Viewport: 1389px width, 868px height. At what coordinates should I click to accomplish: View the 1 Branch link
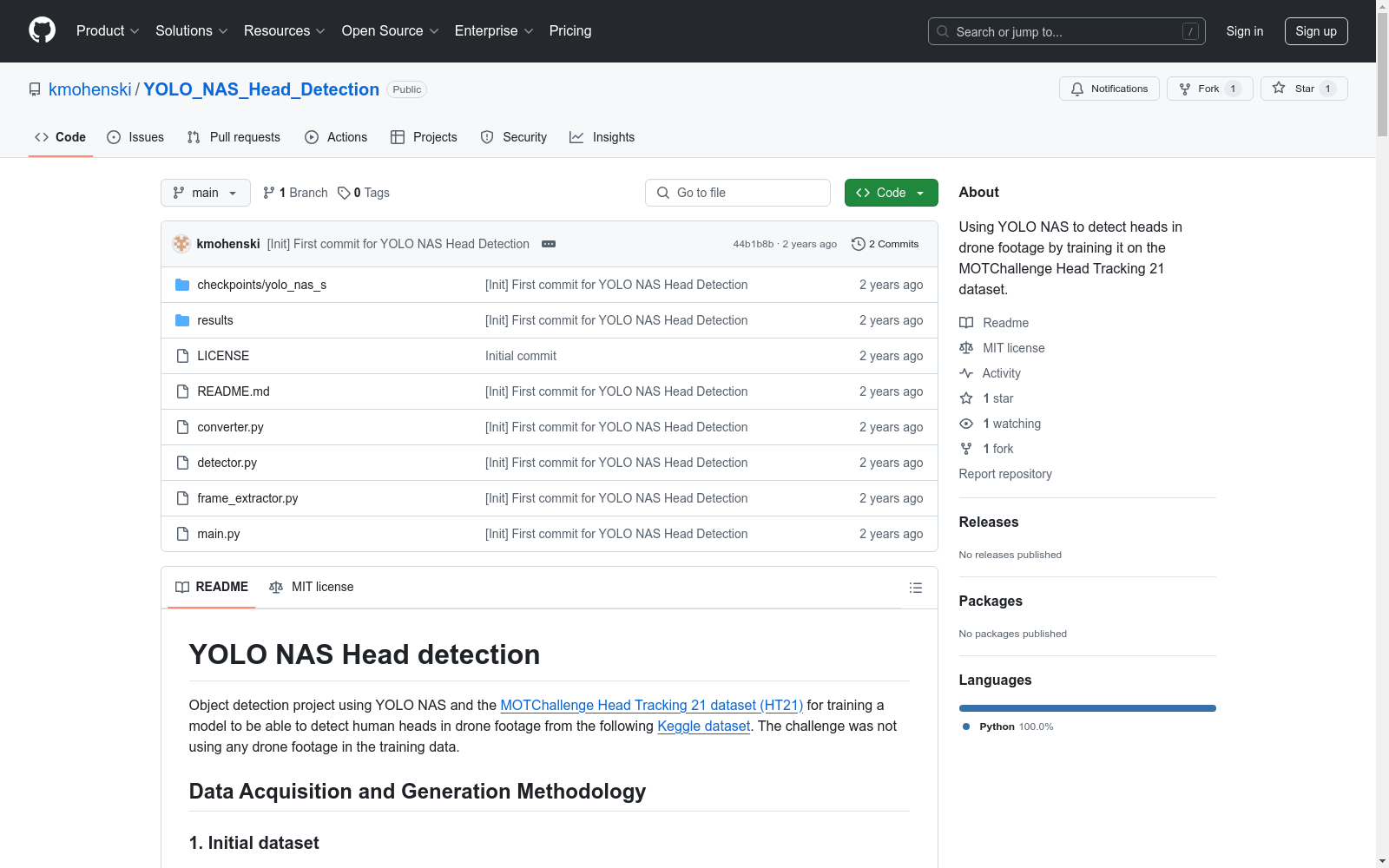click(295, 193)
